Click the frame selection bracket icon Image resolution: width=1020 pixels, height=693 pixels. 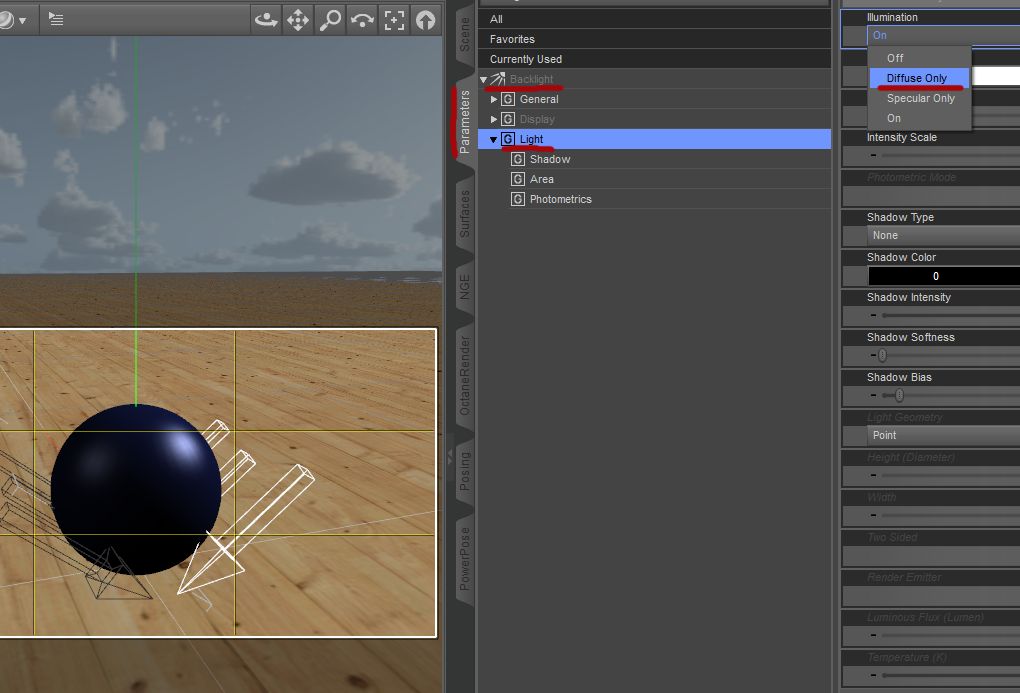(394, 19)
